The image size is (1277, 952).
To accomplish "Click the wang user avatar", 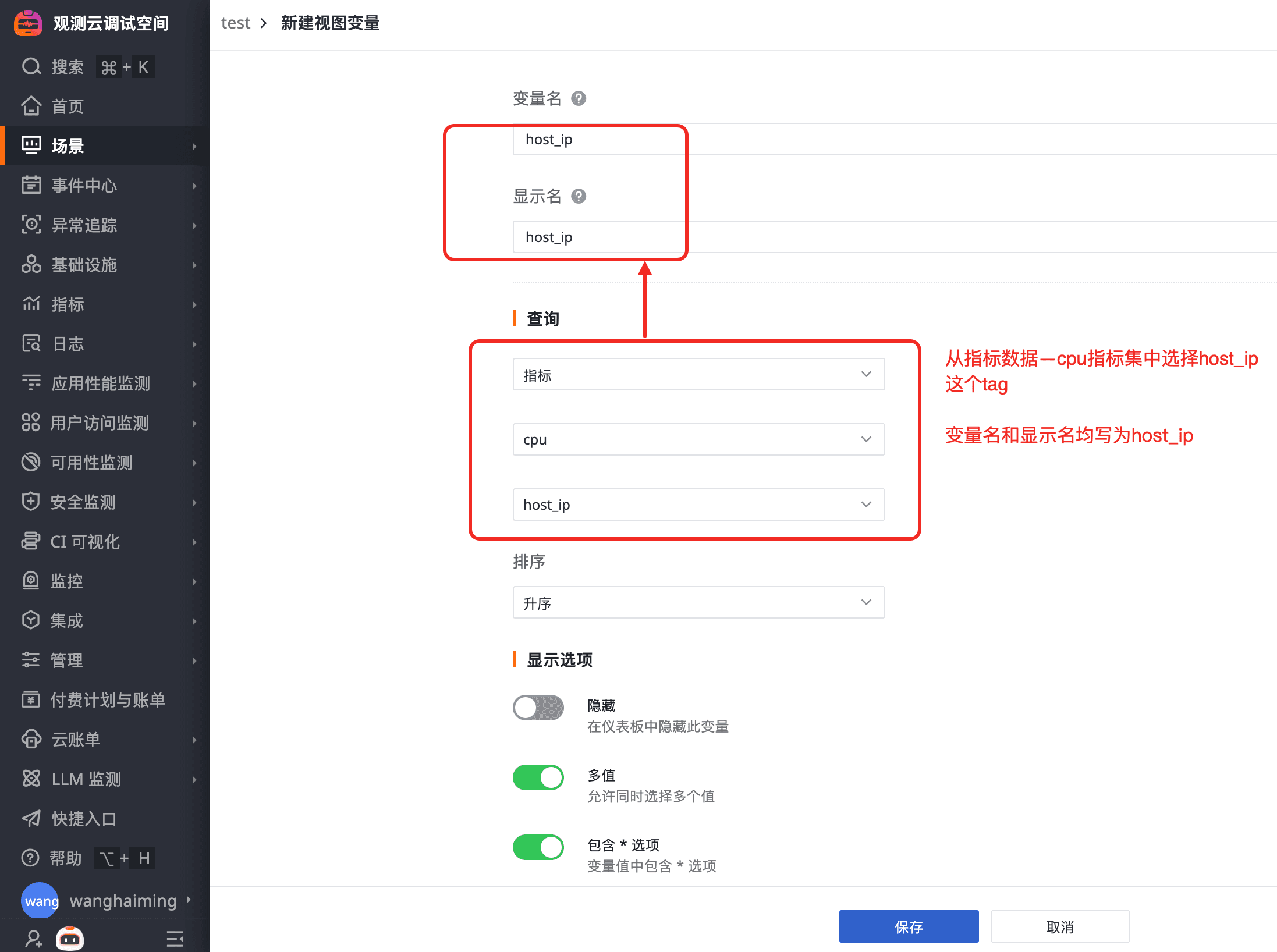I will pos(40,901).
